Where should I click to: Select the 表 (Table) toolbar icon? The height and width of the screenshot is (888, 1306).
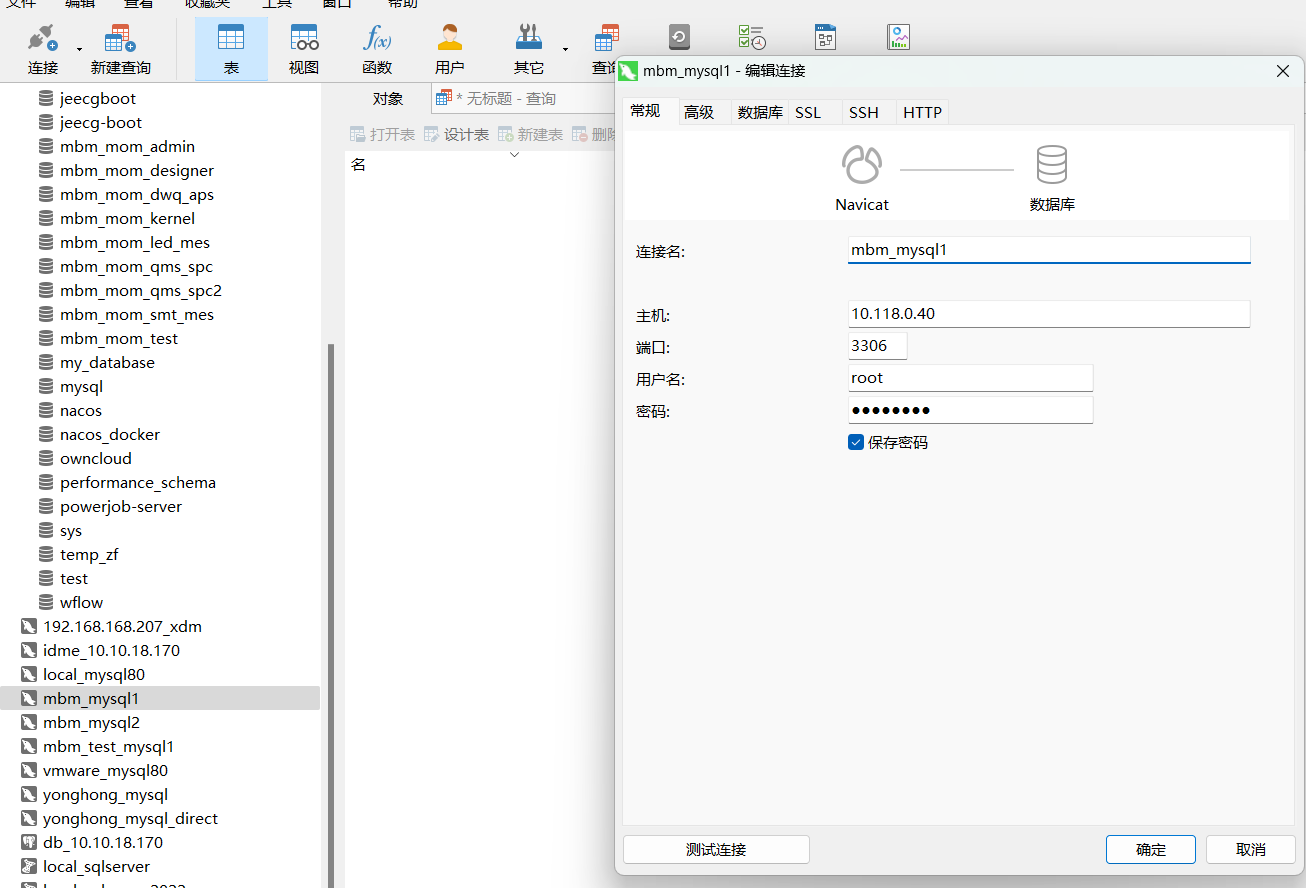click(x=231, y=49)
